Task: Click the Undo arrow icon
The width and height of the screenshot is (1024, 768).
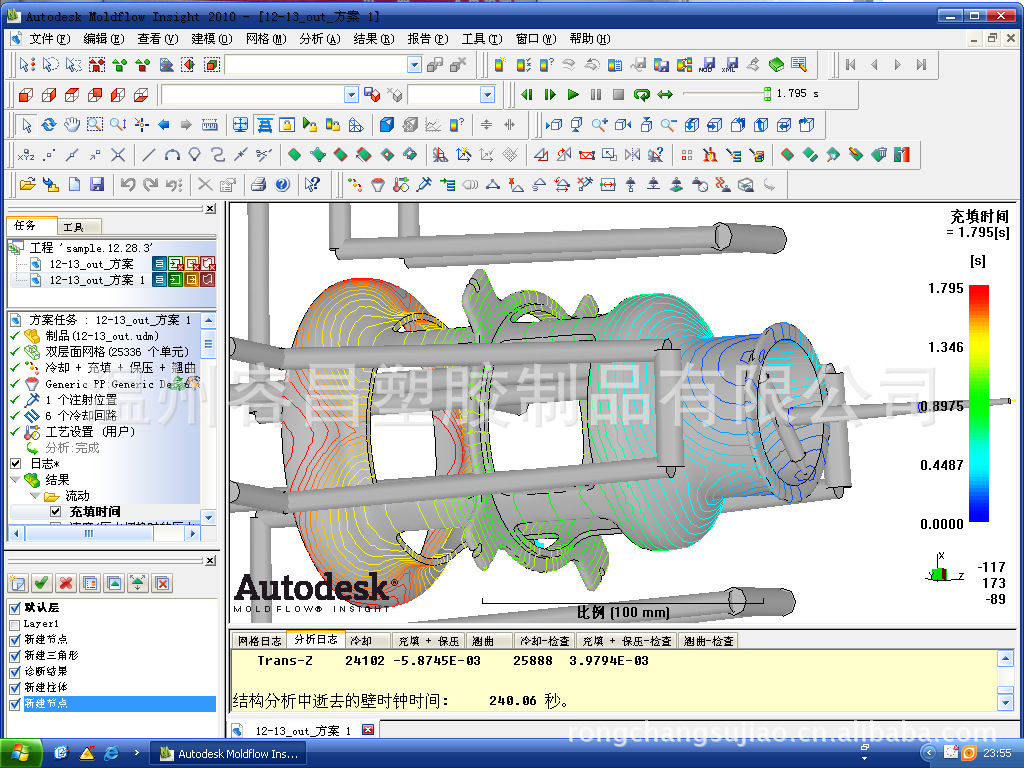Action: click(x=127, y=185)
